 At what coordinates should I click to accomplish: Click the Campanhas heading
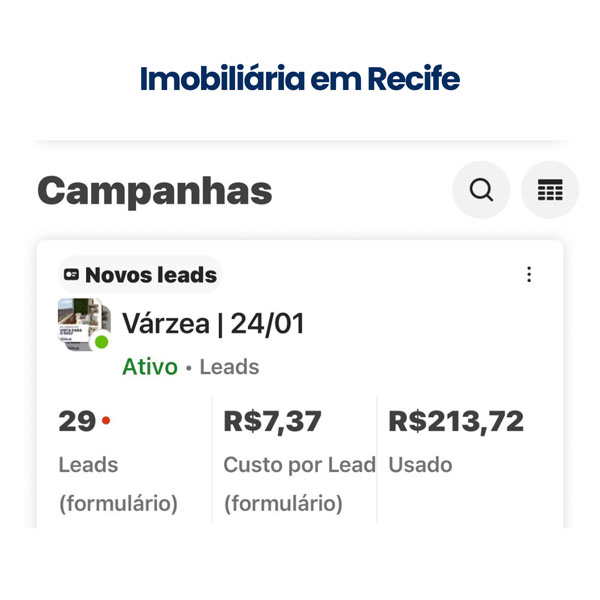point(155,190)
